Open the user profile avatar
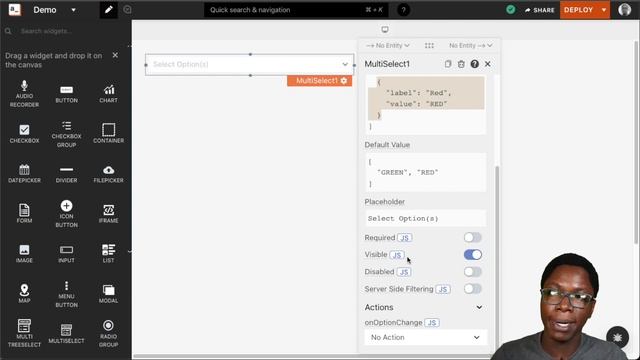Viewport: 640px width, 360px height. (x=624, y=9)
